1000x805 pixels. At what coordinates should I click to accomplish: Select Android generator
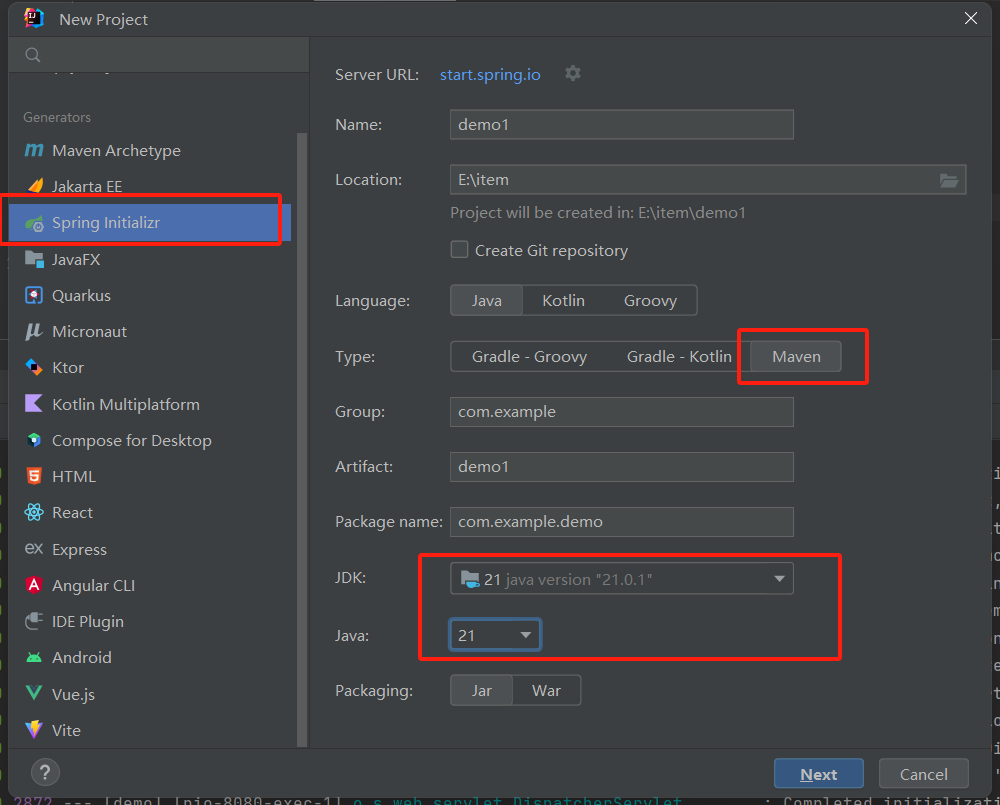pos(149,658)
